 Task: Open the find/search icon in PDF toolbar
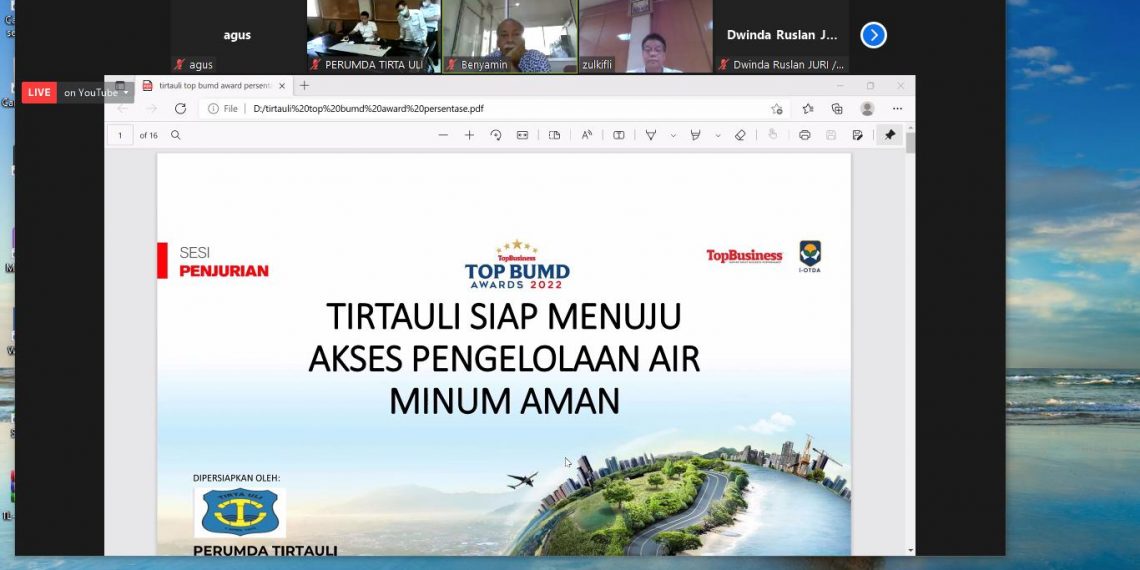click(176, 135)
